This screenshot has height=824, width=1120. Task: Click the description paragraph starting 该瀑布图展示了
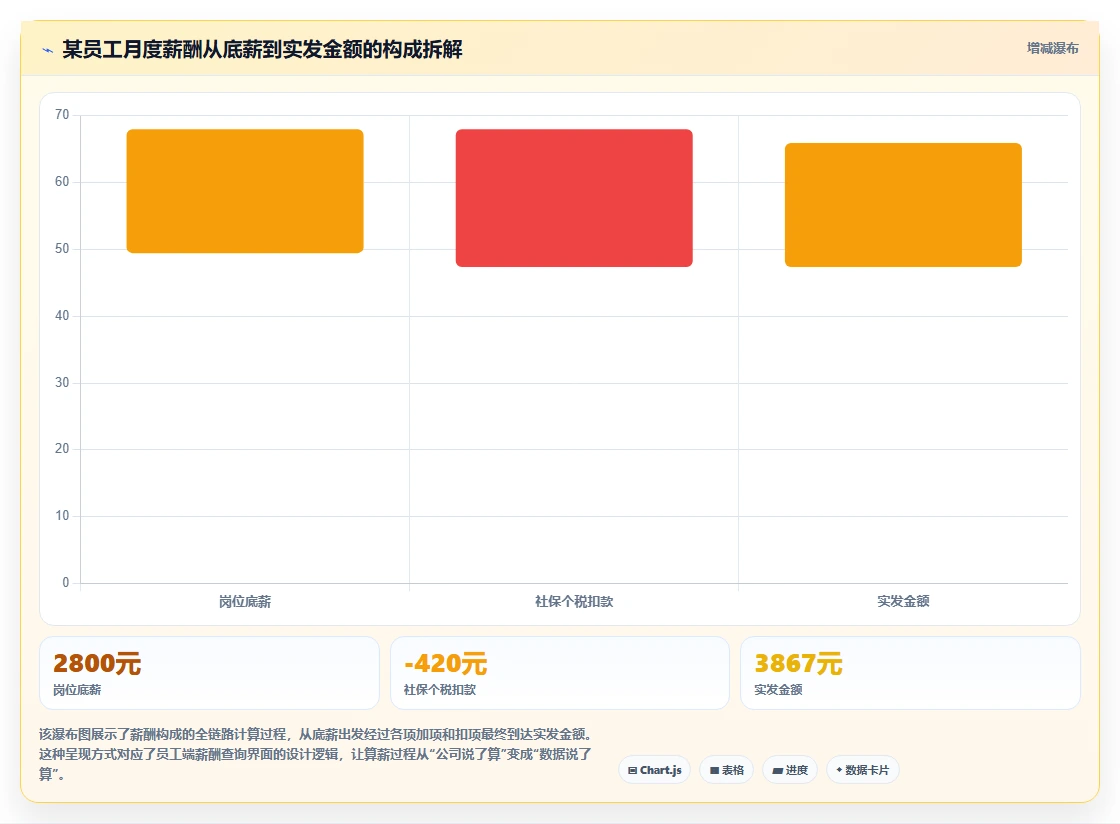316,754
